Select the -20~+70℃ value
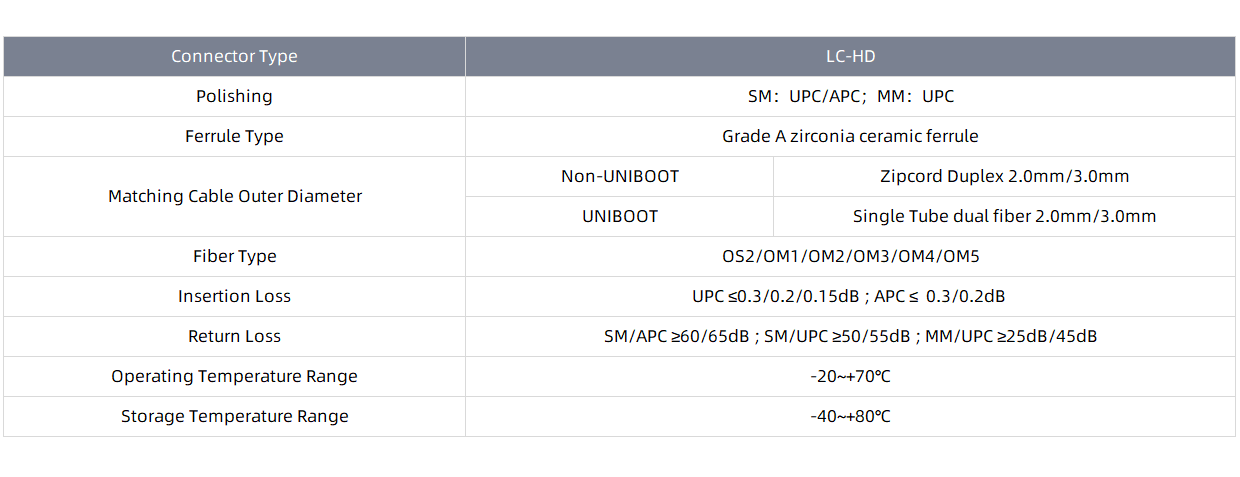Viewport: 1240px width, 477px height. click(850, 376)
